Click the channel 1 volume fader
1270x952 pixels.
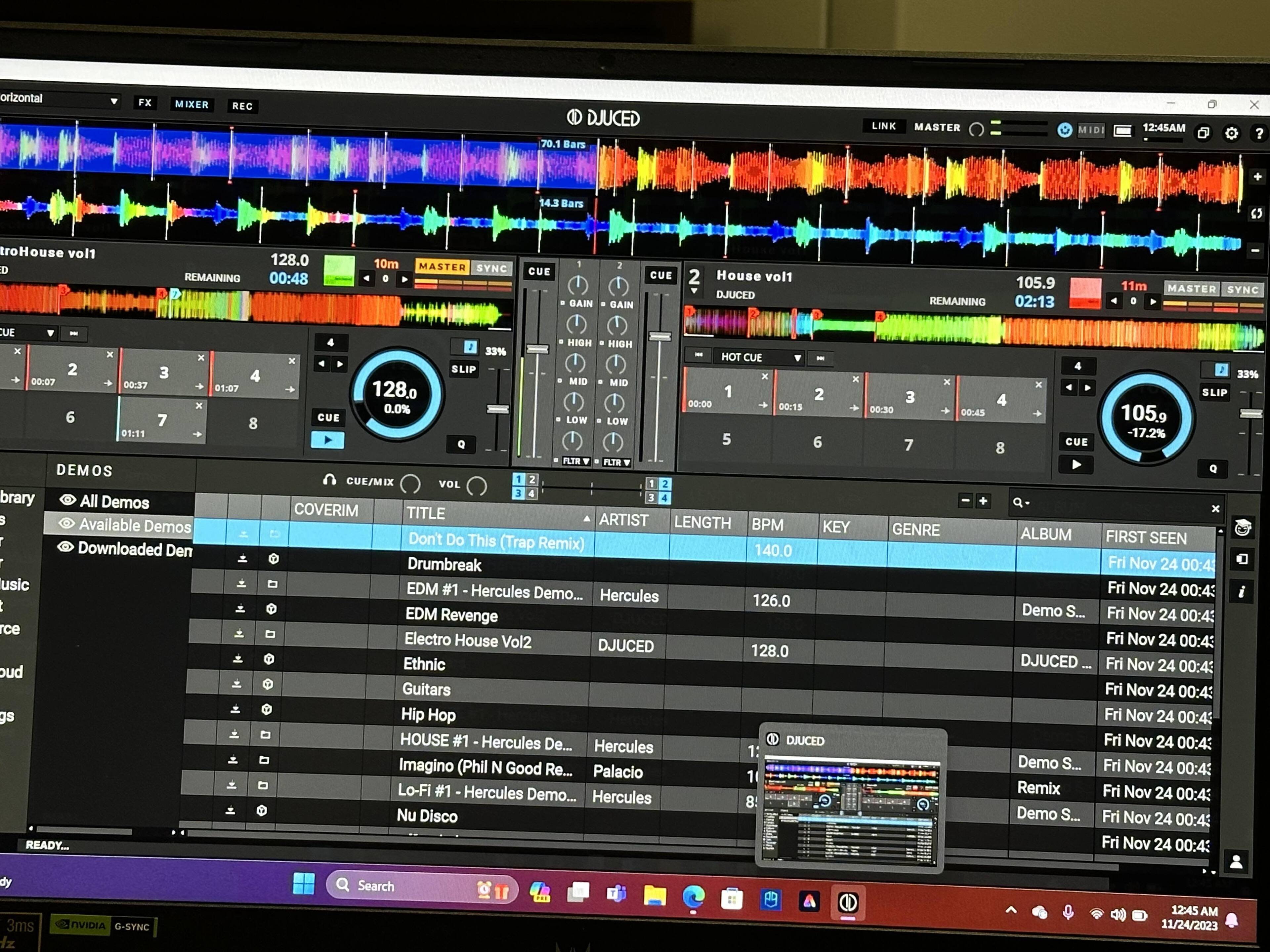pos(537,349)
